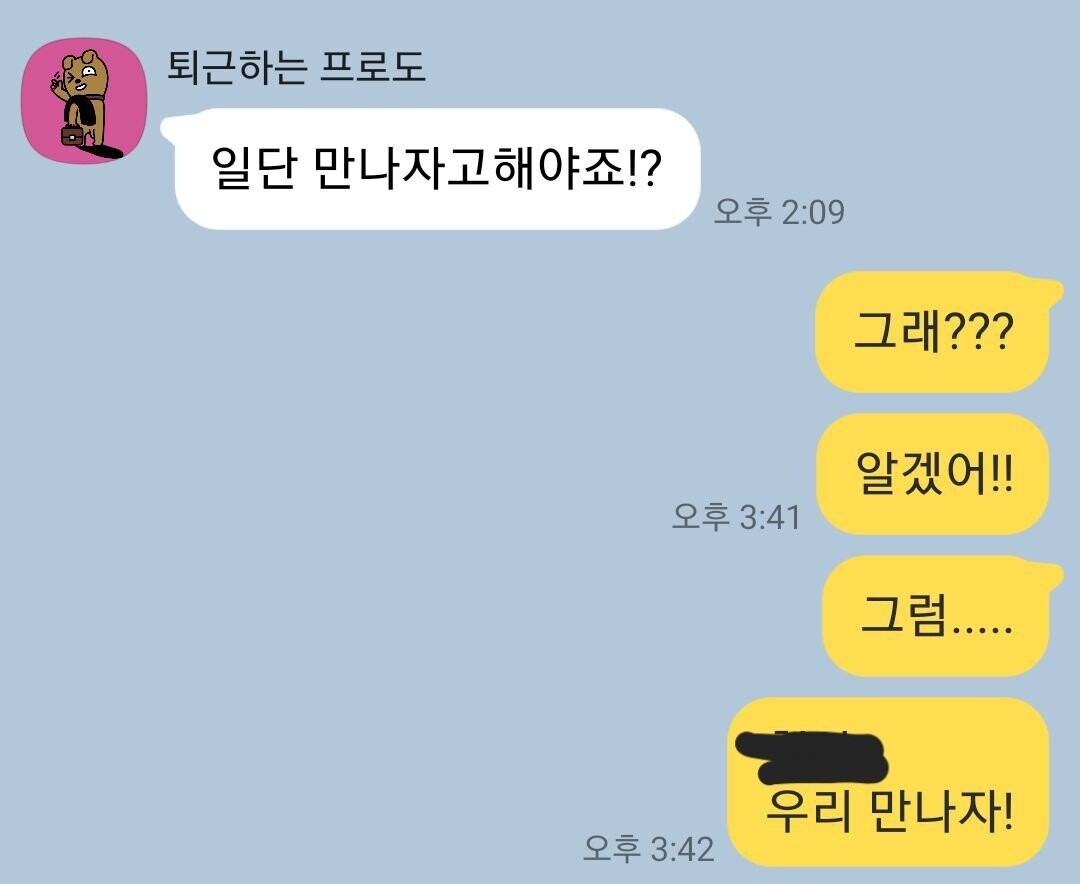Click the blacked-out redacted name scribble
This screenshot has height=884, width=1080.
point(811,758)
